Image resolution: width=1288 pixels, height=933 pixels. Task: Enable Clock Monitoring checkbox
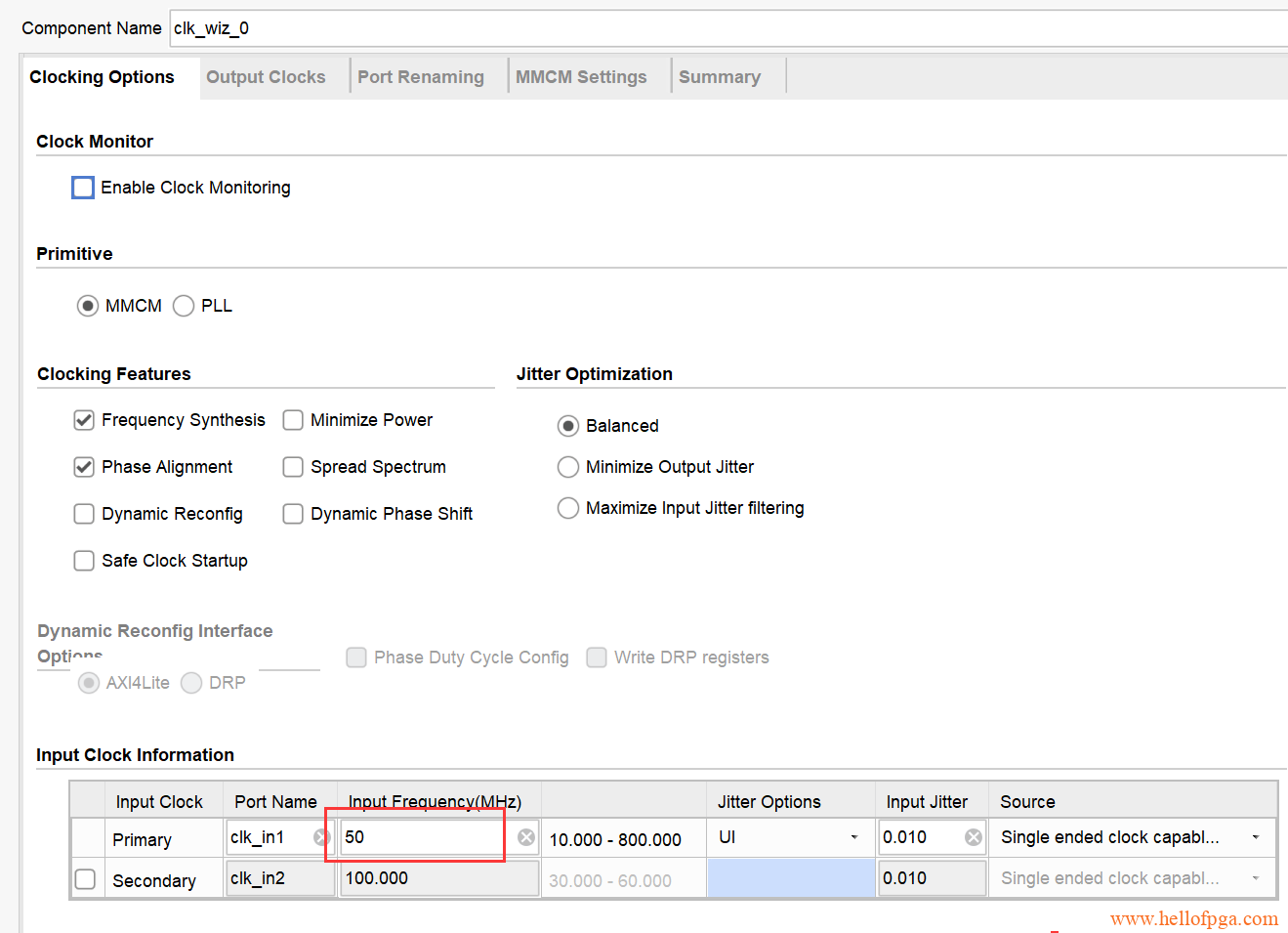tap(84, 188)
